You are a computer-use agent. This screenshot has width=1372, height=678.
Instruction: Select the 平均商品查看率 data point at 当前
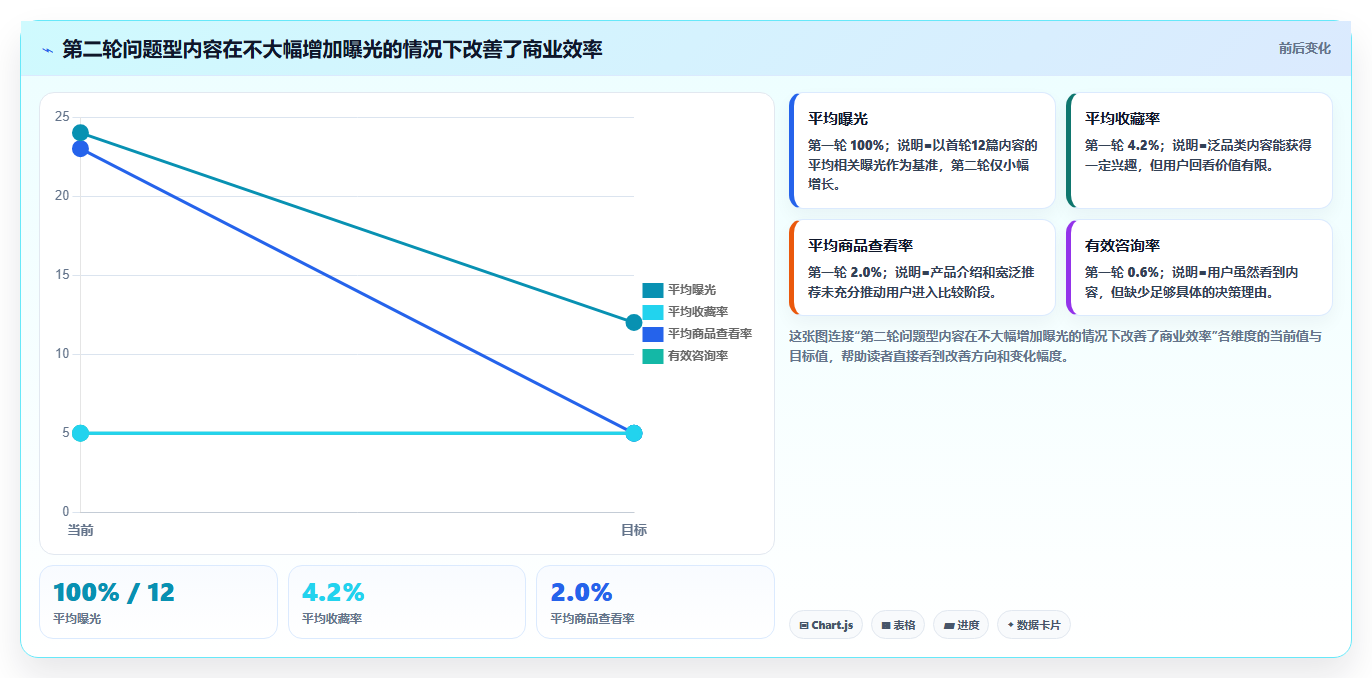80,149
